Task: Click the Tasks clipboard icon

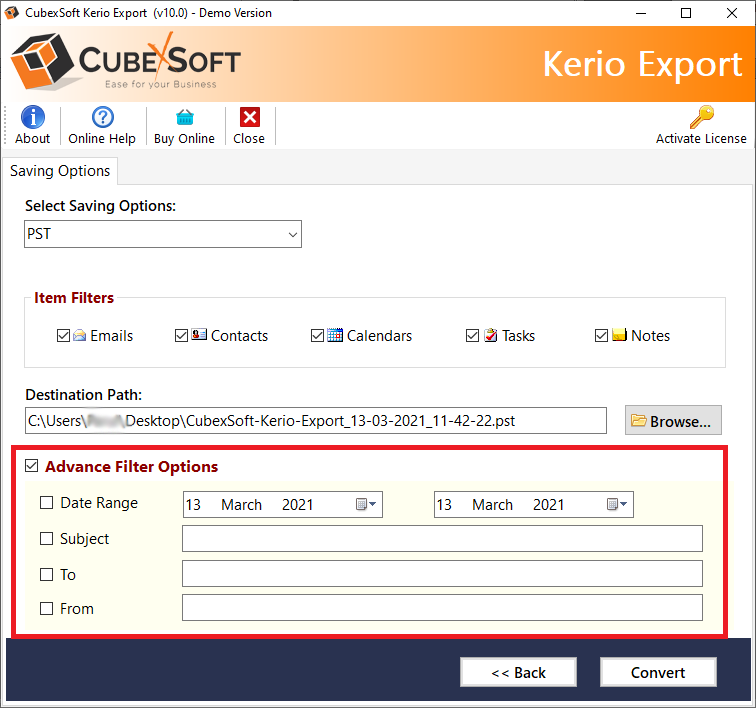Action: [491, 335]
